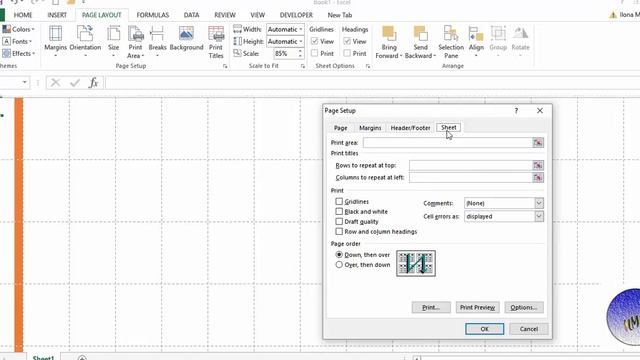Cancel formula entry with X icon
The image size is (640, 360).
click(x=56, y=83)
